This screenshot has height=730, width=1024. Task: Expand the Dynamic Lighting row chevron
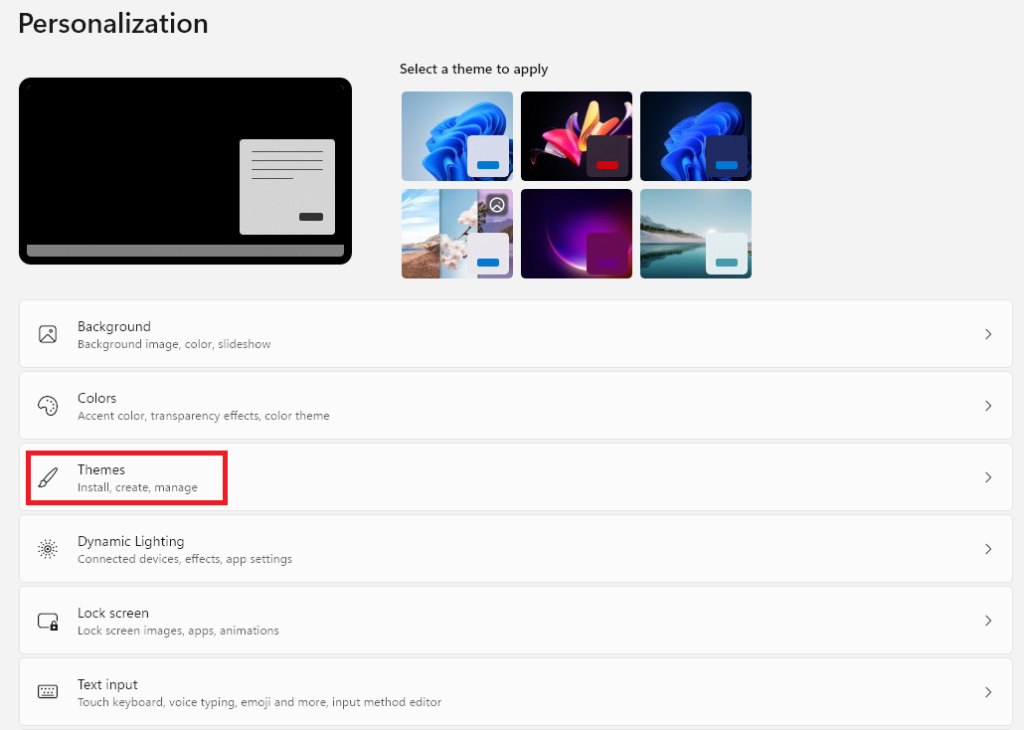pos(988,549)
